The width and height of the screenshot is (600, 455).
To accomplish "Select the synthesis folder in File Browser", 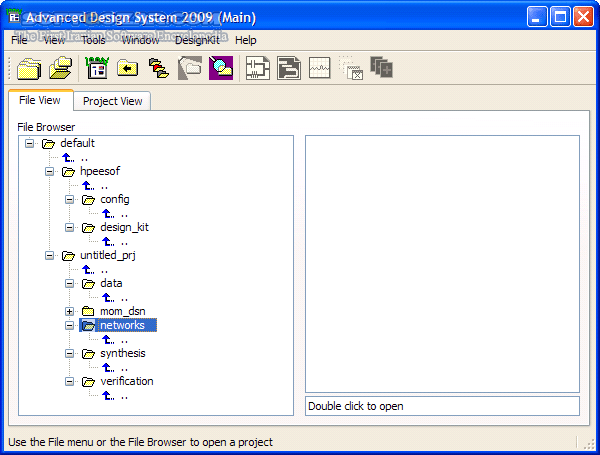I will coord(122,353).
